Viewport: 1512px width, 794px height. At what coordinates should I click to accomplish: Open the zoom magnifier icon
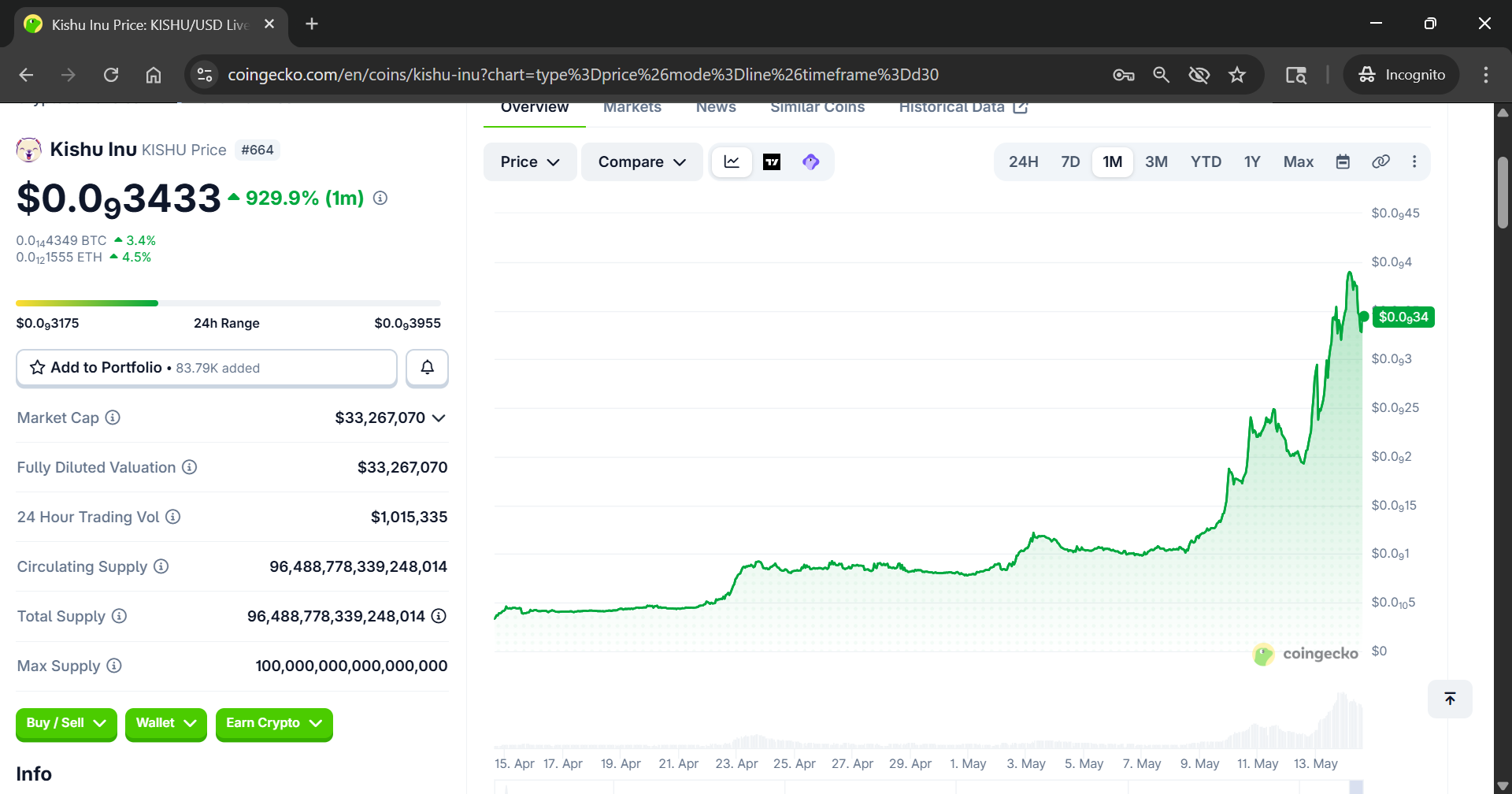coord(1162,75)
